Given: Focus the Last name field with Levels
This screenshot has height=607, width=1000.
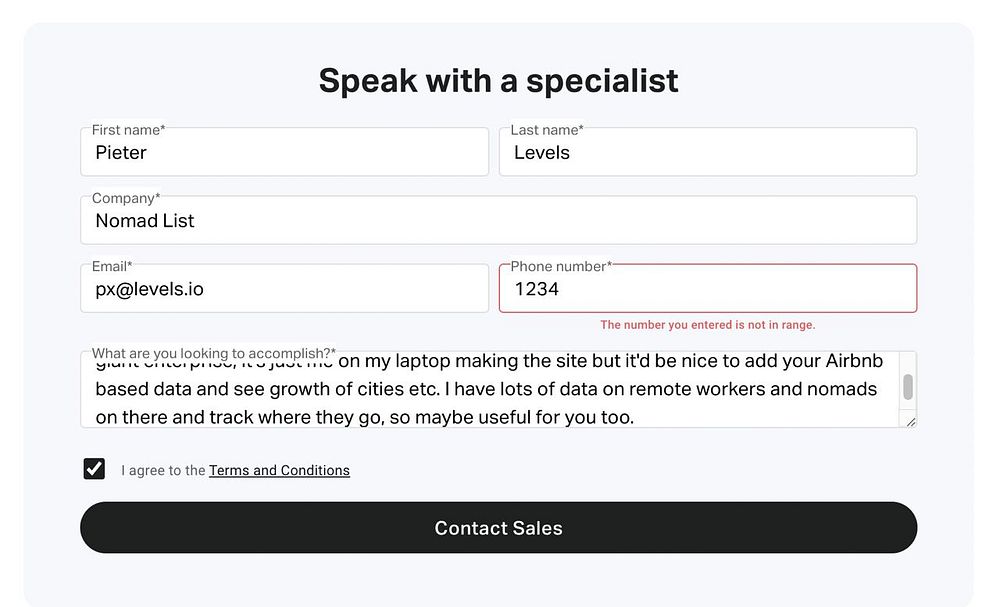Looking at the screenshot, I should point(707,154).
